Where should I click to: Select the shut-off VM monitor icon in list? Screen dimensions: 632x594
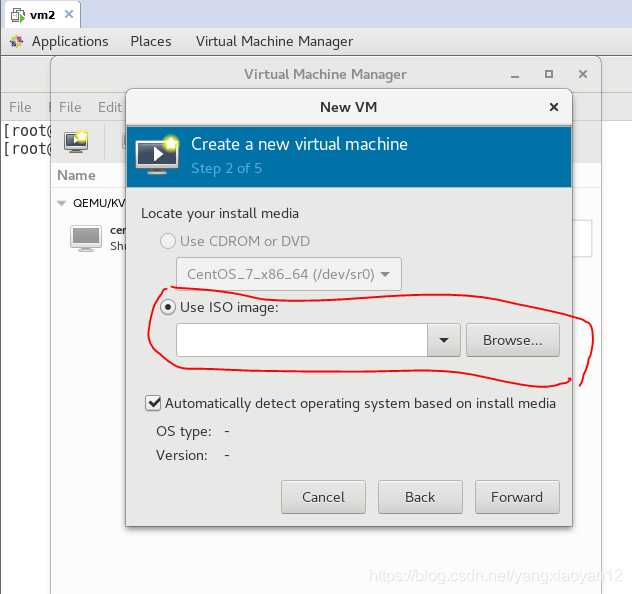pos(86,238)
